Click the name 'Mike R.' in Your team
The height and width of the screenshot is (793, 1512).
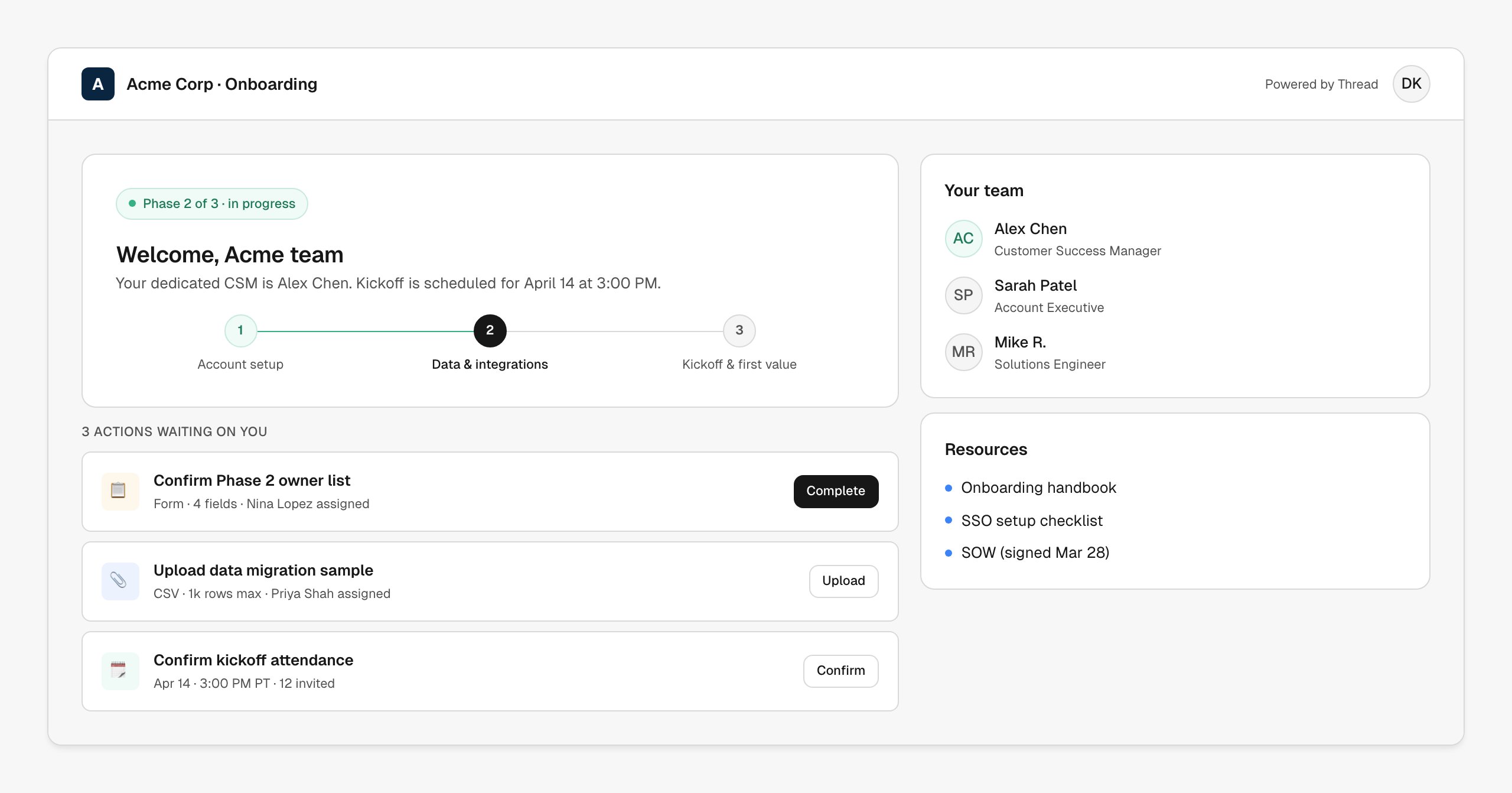(x=1020, y=342)
